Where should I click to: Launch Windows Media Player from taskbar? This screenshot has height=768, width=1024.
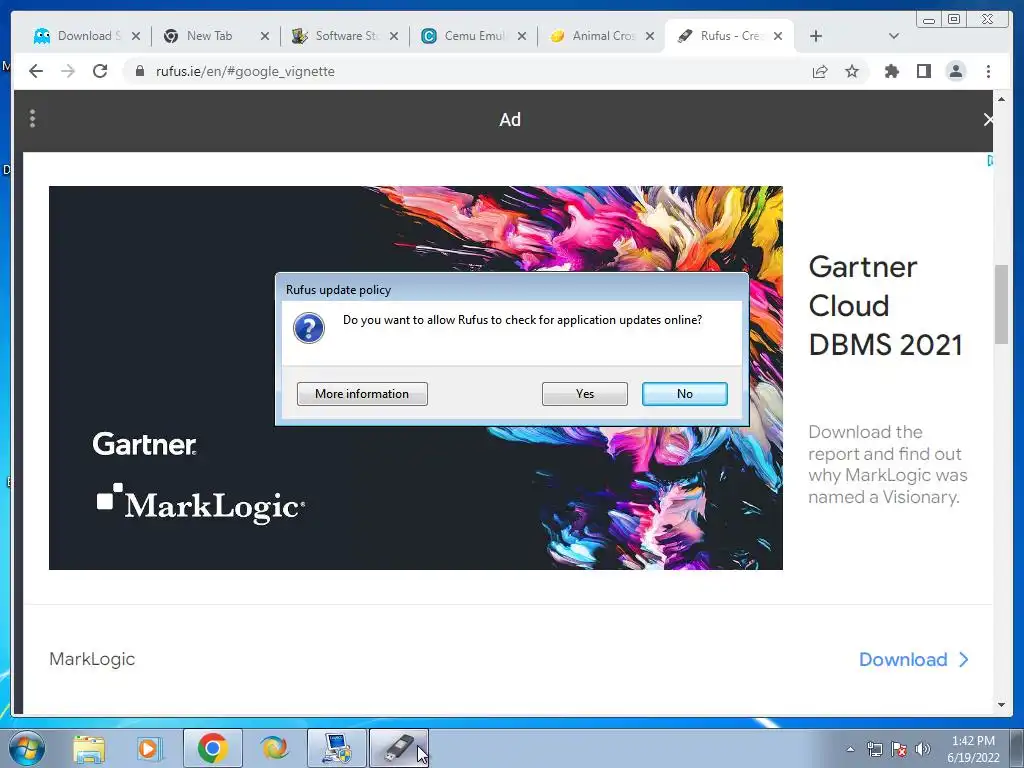pos(150,748)
